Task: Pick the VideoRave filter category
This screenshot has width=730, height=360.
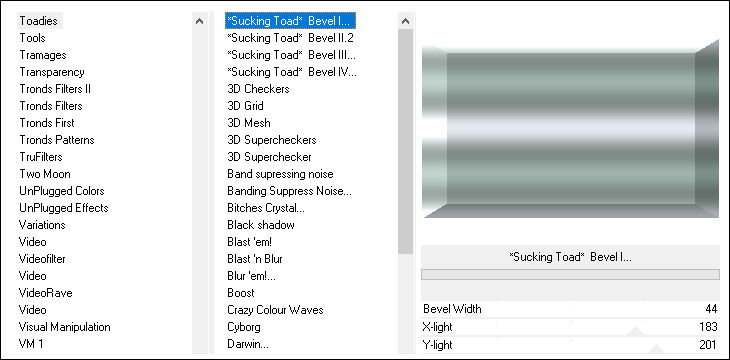Action: (x=46, y=293)
